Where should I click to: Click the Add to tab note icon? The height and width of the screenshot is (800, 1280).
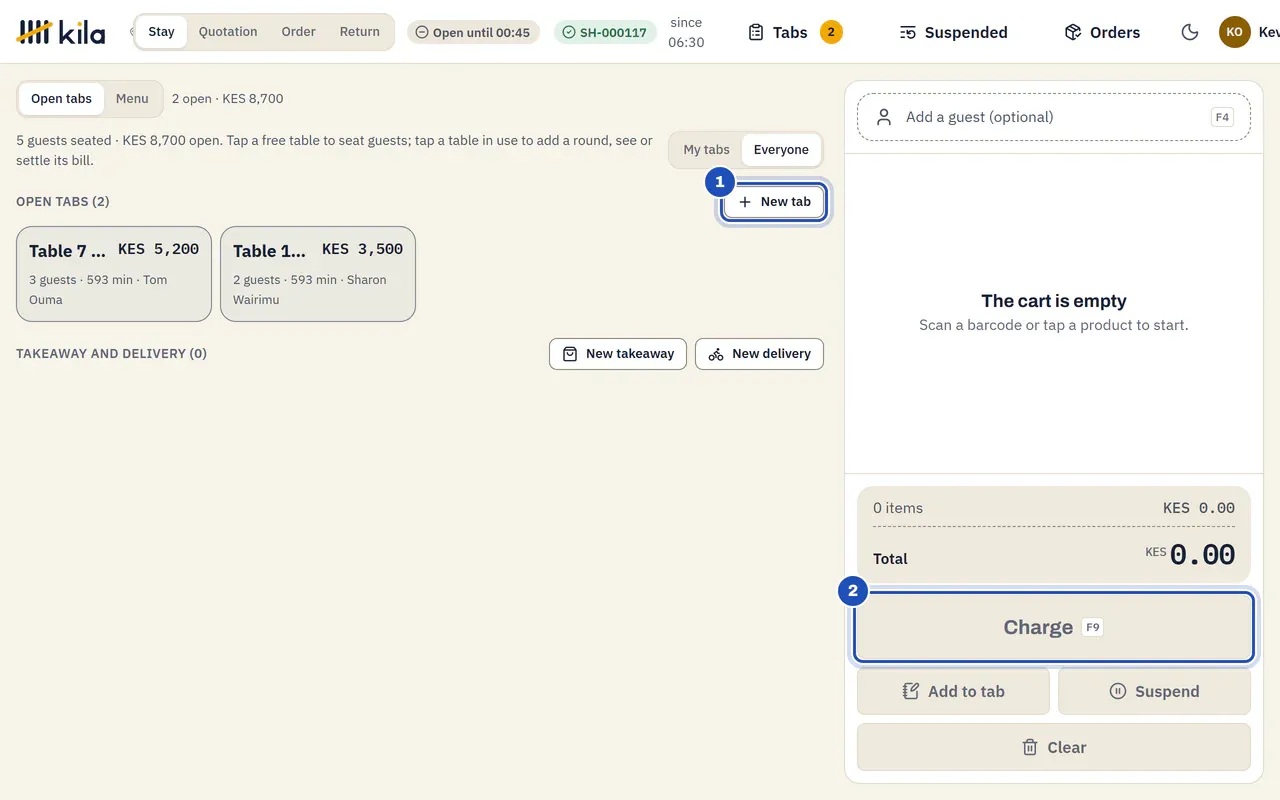tap(911, 691)
